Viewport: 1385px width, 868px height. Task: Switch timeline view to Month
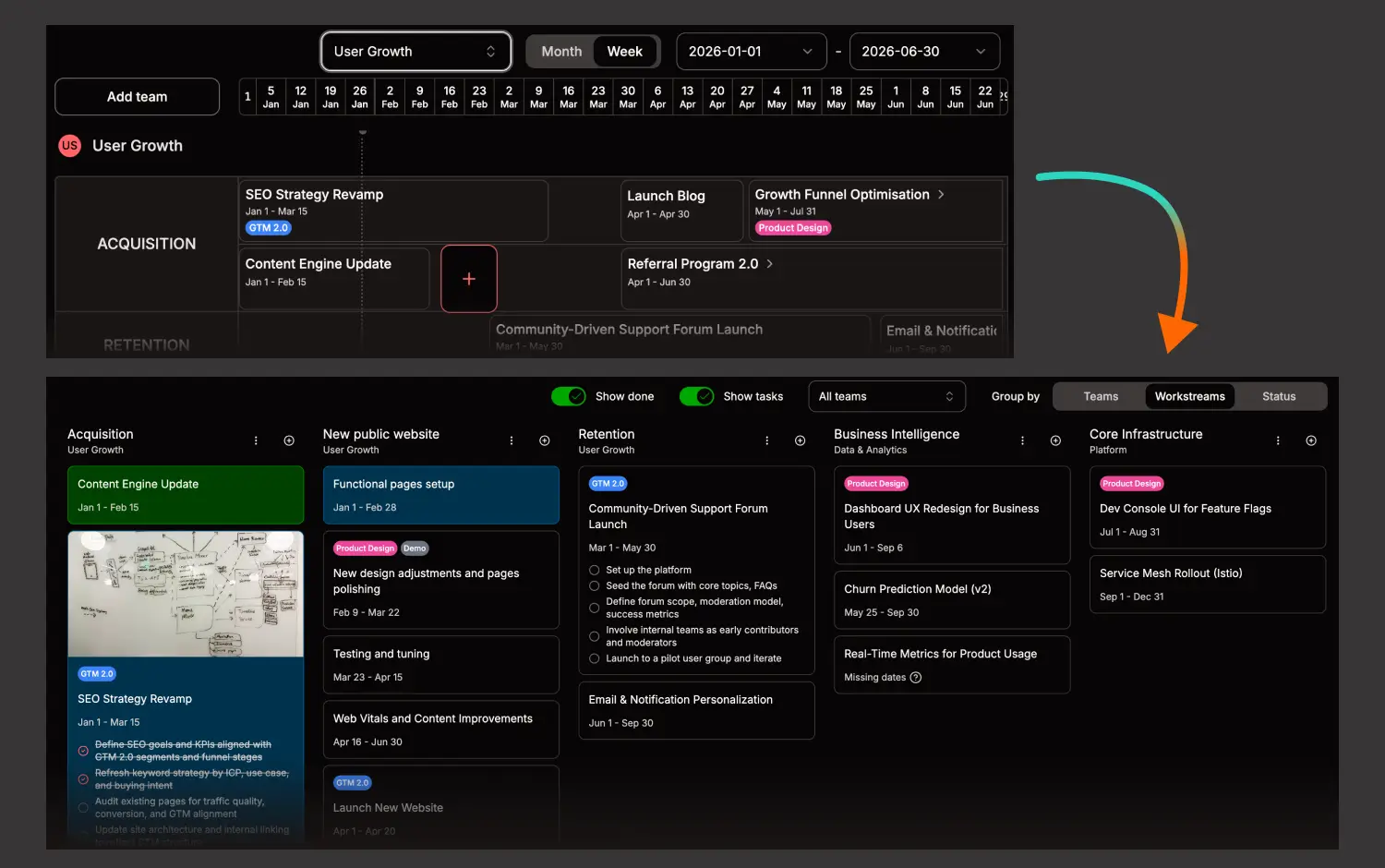pyautogui.click(x=560, y=51)
